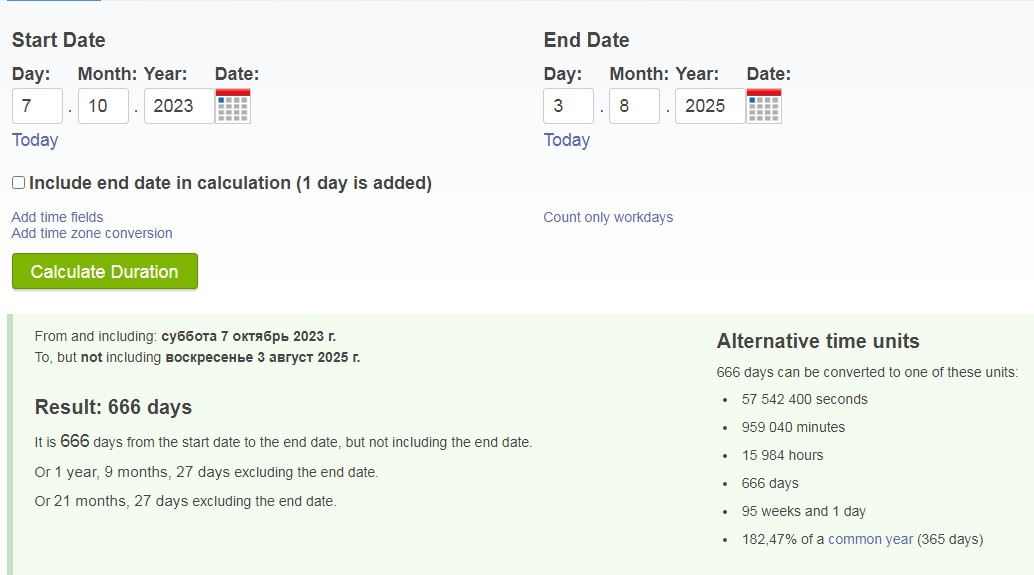Follow the common year link
Viewport: 1034px width, 575px height.
(870, 539)
